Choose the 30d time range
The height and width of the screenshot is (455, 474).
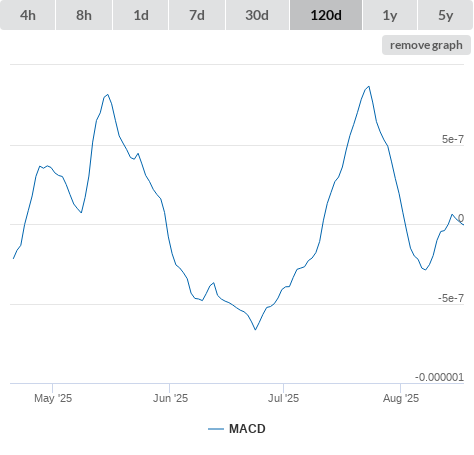(257, 15)
